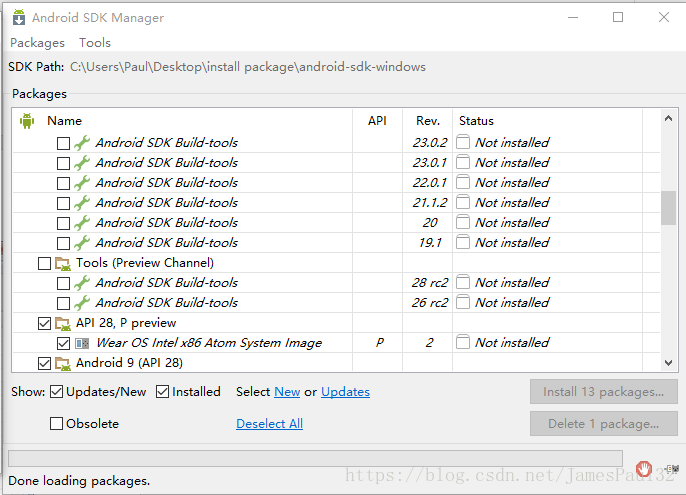Check Tools (Preview Channel) group checkbox
The width and height of the screenshot is (686, 495).
[x=45, y=263]
